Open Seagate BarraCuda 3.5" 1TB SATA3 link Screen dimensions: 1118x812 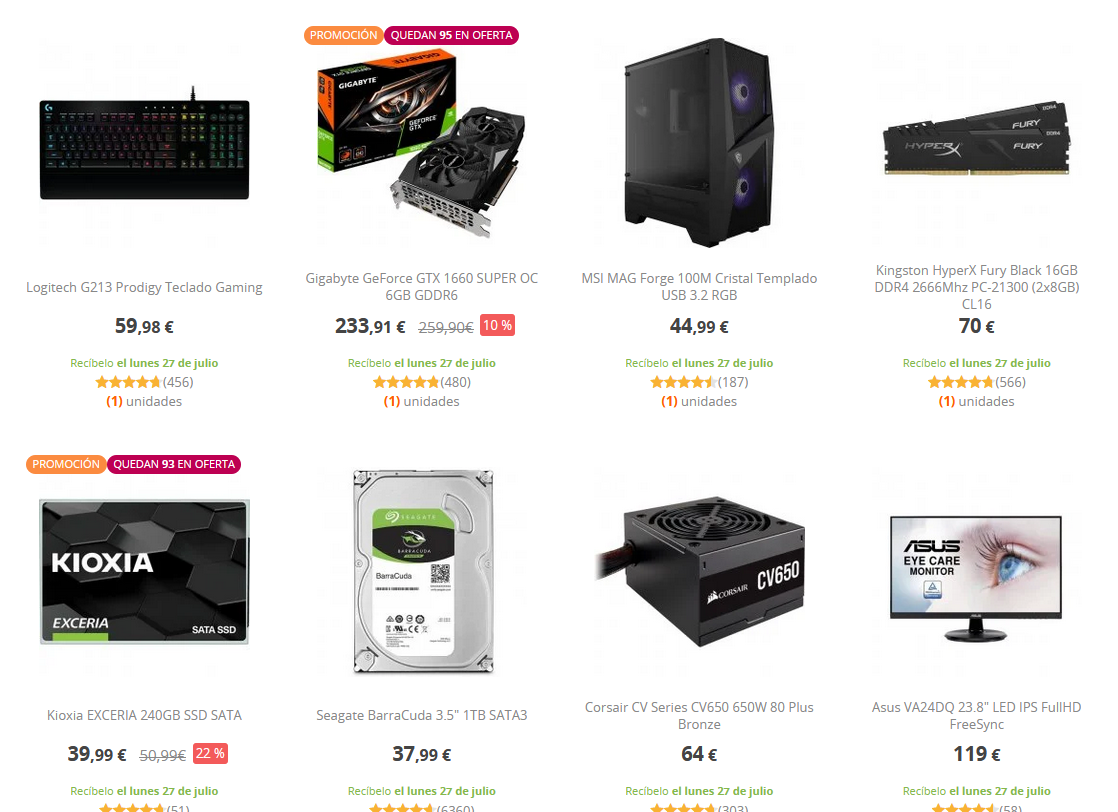pyautogui.click(x=421, y=715)
